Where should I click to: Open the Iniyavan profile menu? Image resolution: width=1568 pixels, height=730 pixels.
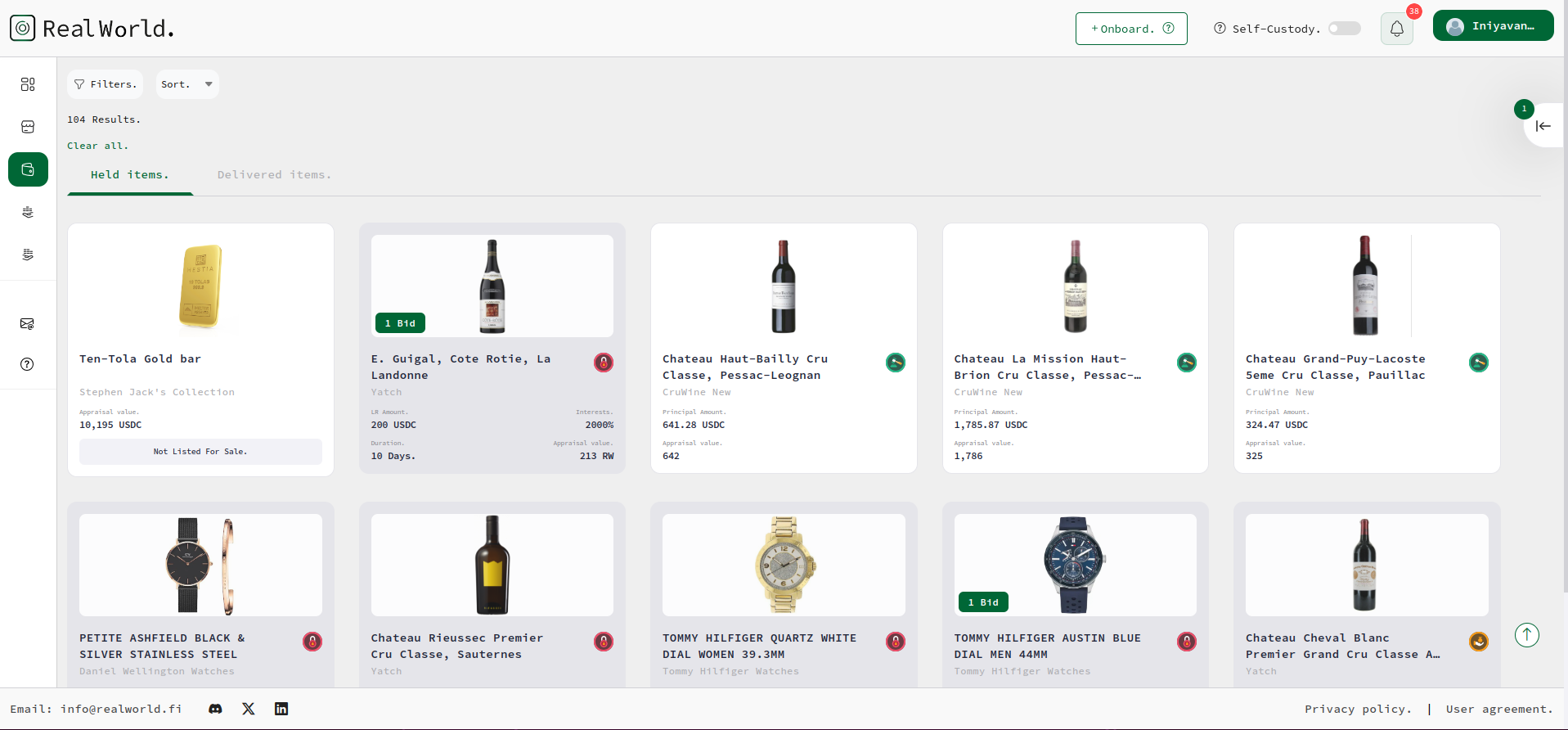tap(1493, 26)
